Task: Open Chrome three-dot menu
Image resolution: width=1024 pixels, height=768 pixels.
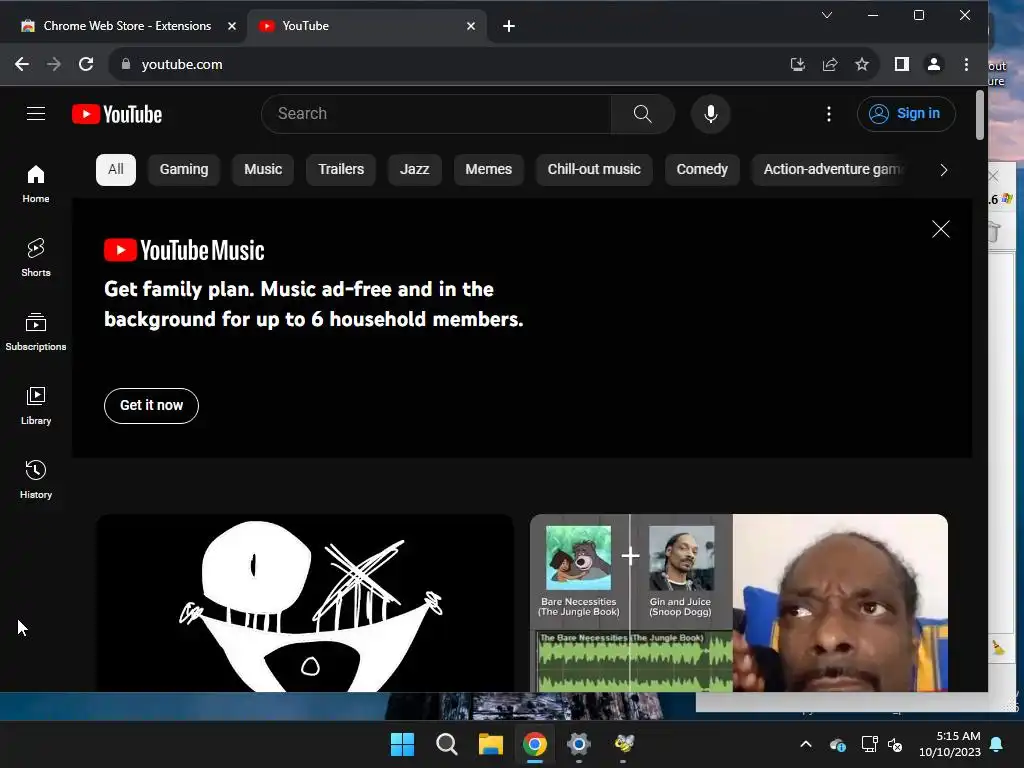Action: 967,64
